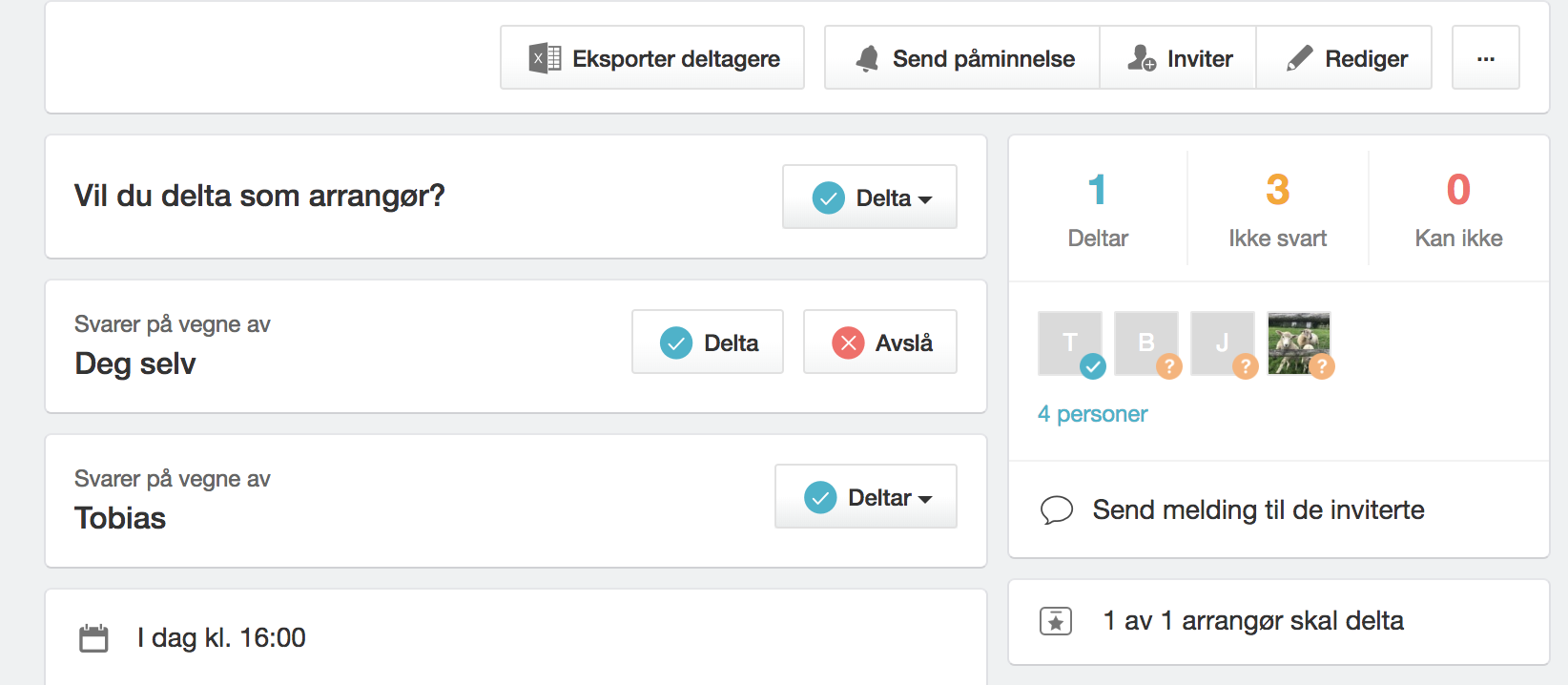The width and height of the screenshot is (1568, 685).
Task: Click the sheep photo participant avatar
Action: pos(1300,344)
